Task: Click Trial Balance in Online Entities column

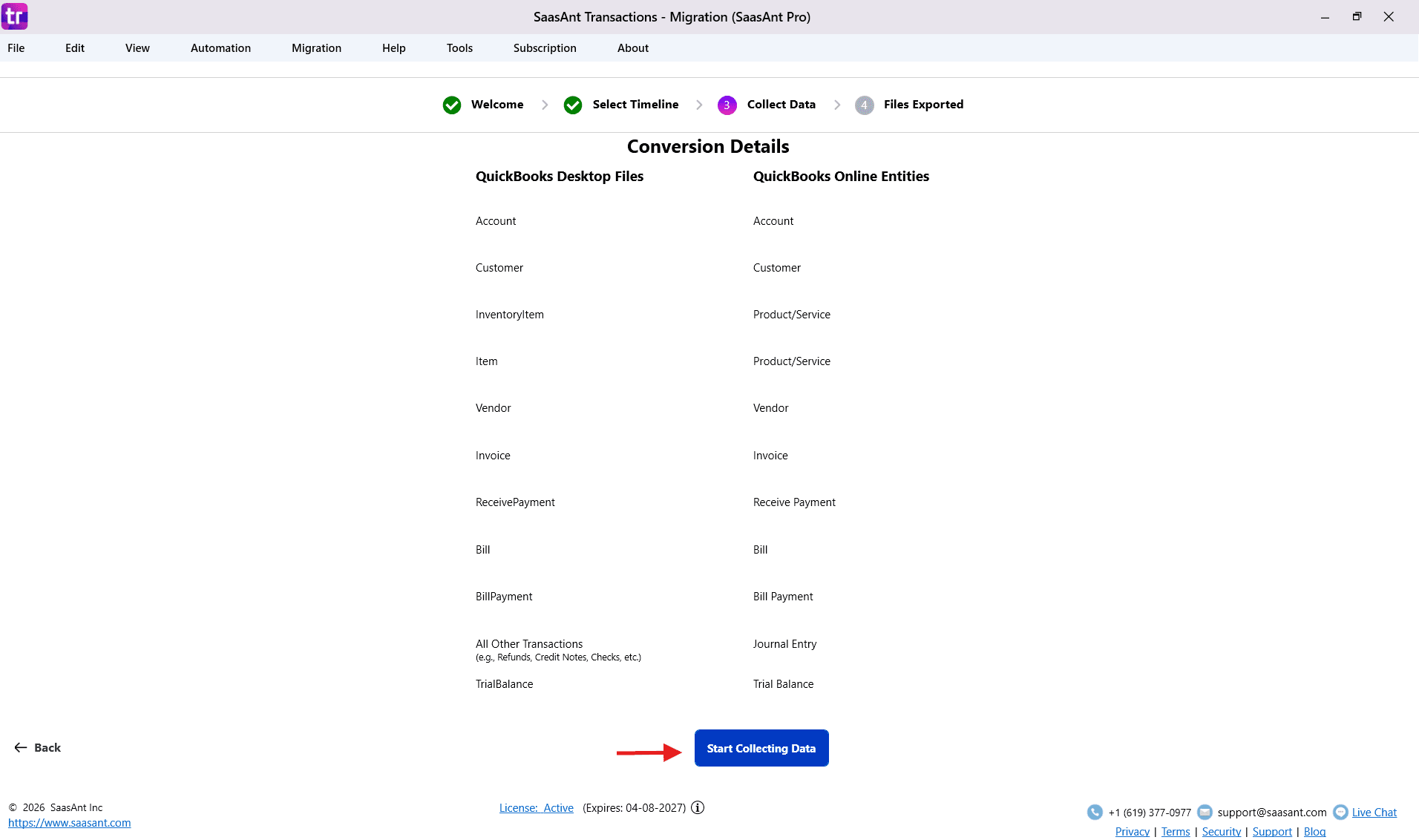Action: (x=783, y=684)
